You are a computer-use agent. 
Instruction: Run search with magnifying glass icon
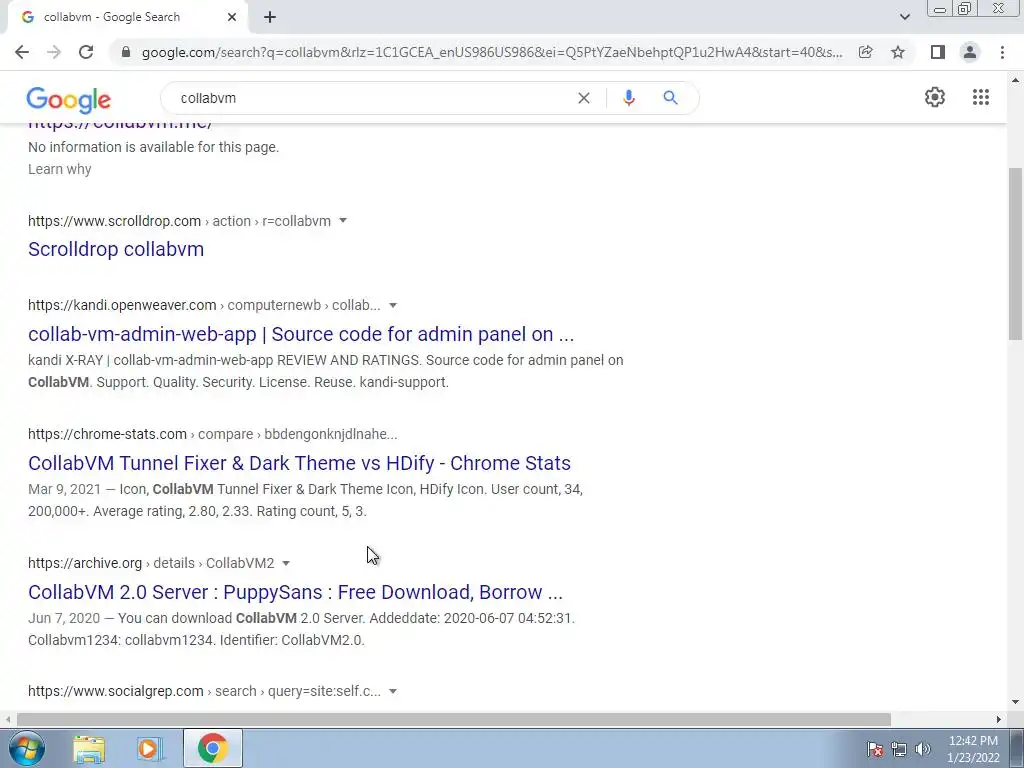(670, 98)
